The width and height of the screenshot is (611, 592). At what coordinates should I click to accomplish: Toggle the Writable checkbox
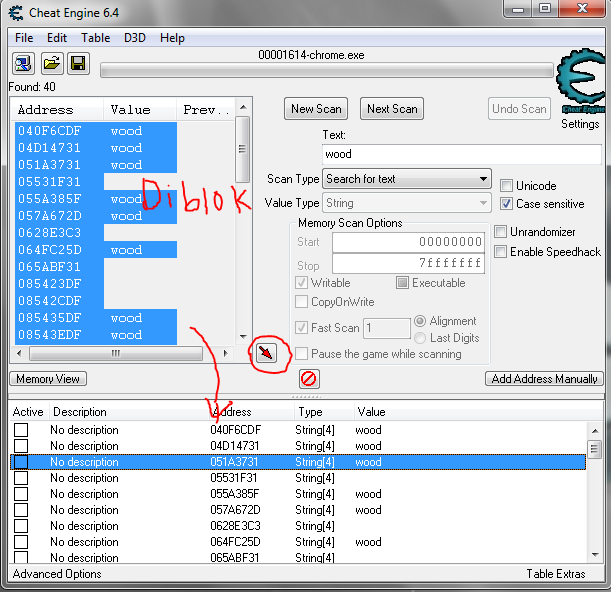(301, 283)
